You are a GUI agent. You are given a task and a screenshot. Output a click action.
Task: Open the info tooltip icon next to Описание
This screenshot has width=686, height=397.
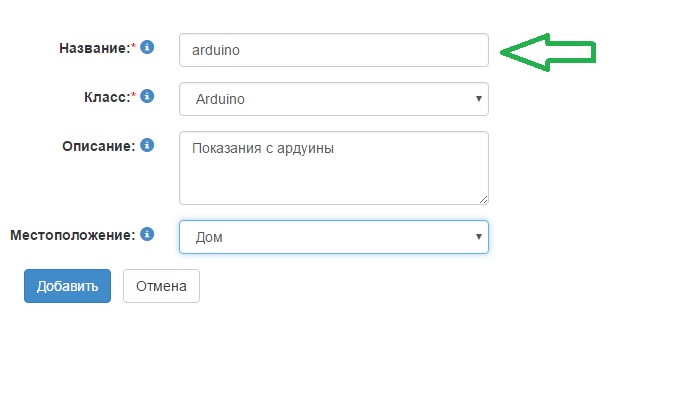pos(147,145)
